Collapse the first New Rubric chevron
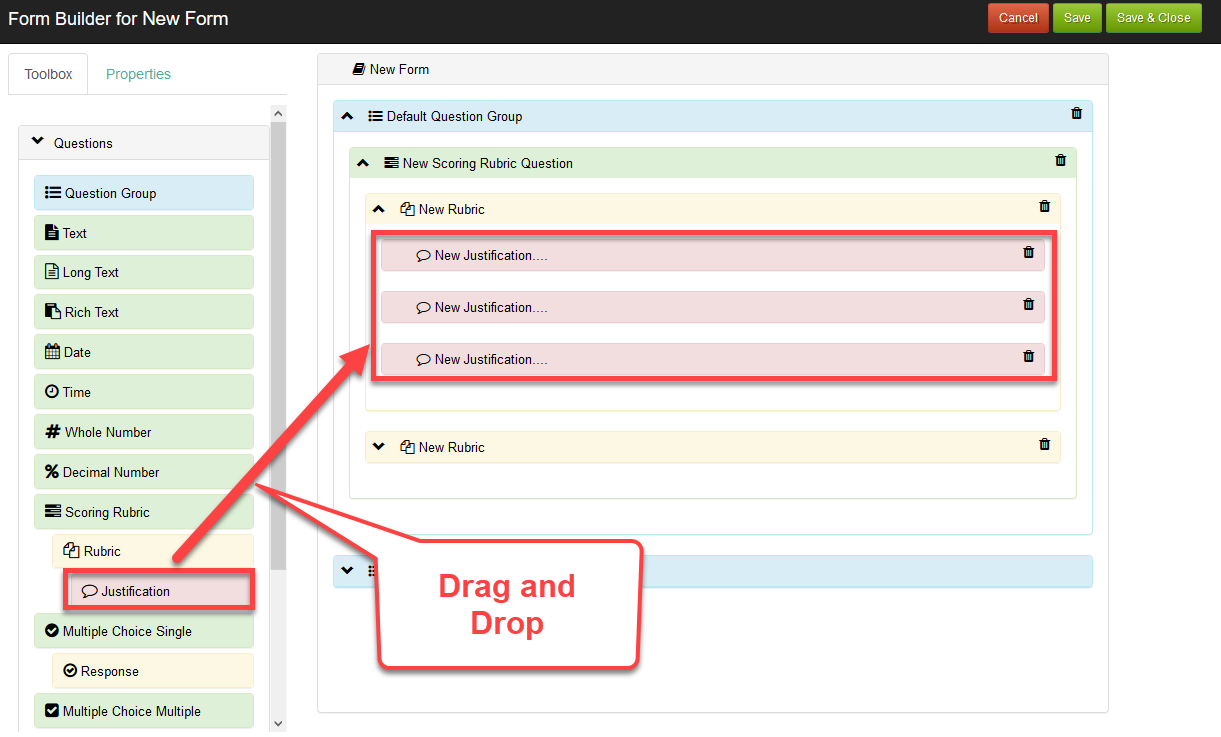The image size is (1221, 737). (378, 209)
